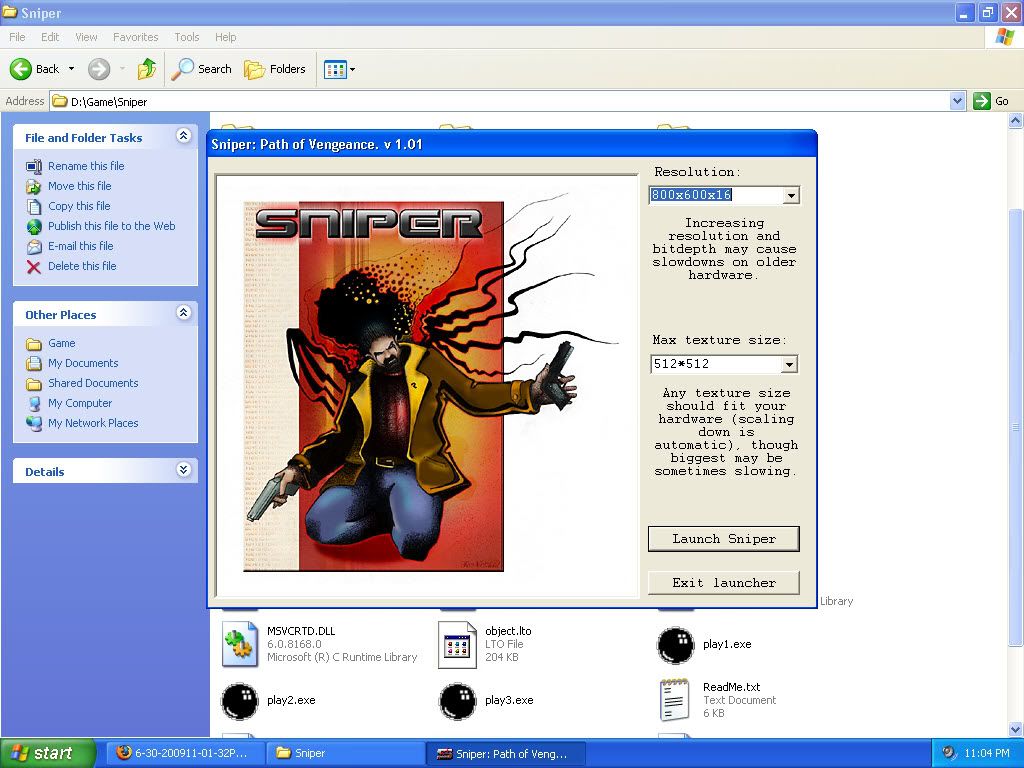Image resolution: width=1024 pixels, height=768 pixels.
Task: Open the Back history dropdown arrow
Action: click(71, 69)
